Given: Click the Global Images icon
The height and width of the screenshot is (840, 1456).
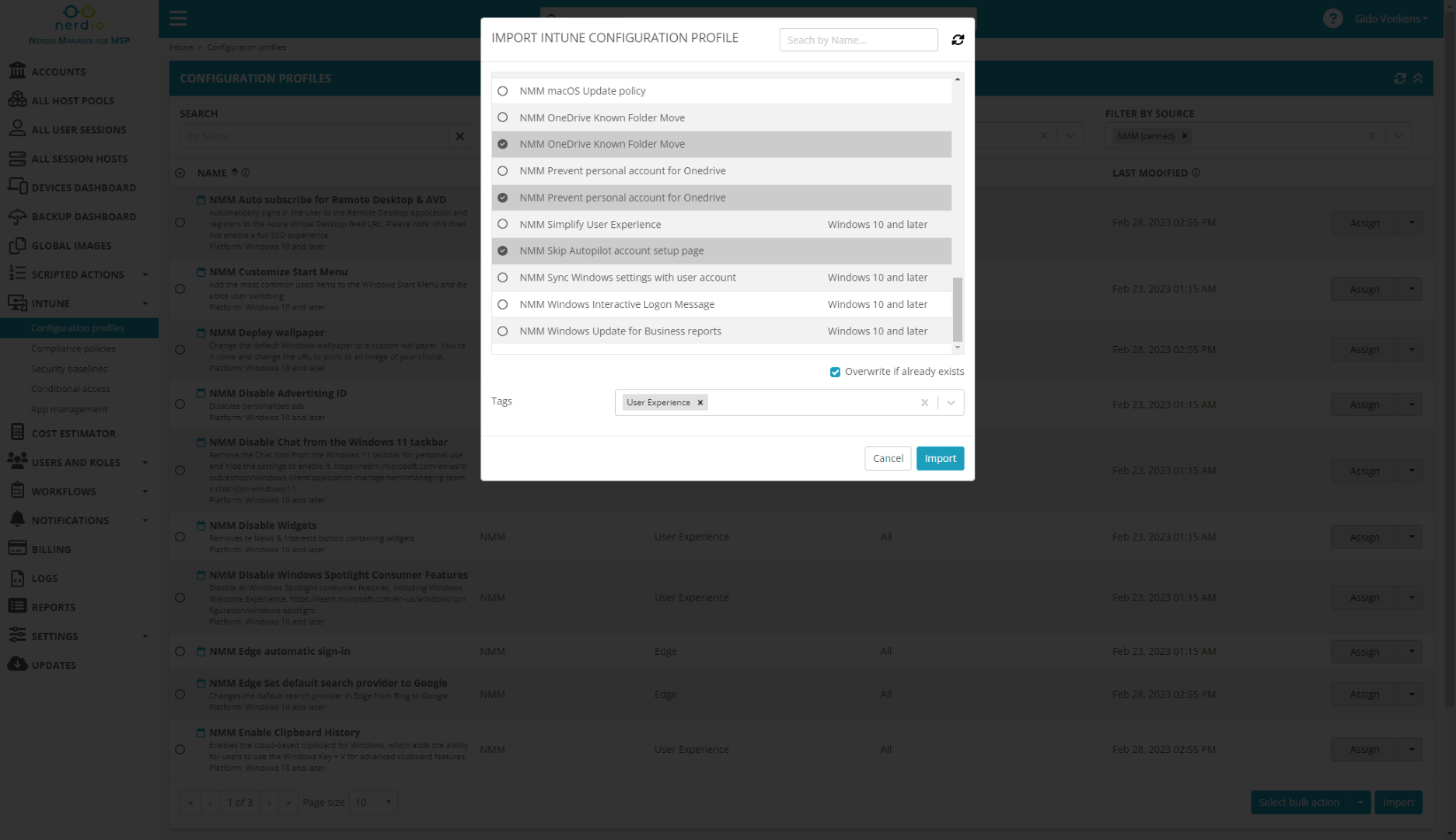Looking at the screenshot, I should click(x=17, y=245).
